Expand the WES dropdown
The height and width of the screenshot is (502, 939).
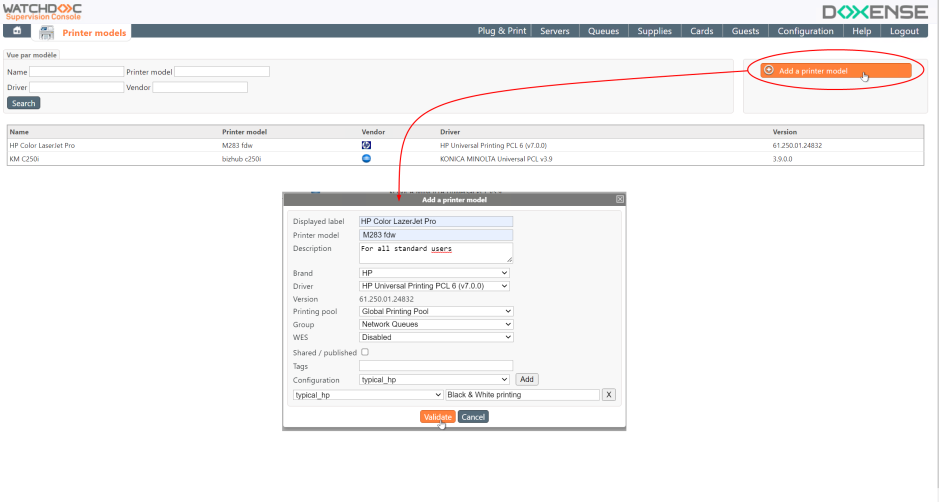tap(436, 338)
